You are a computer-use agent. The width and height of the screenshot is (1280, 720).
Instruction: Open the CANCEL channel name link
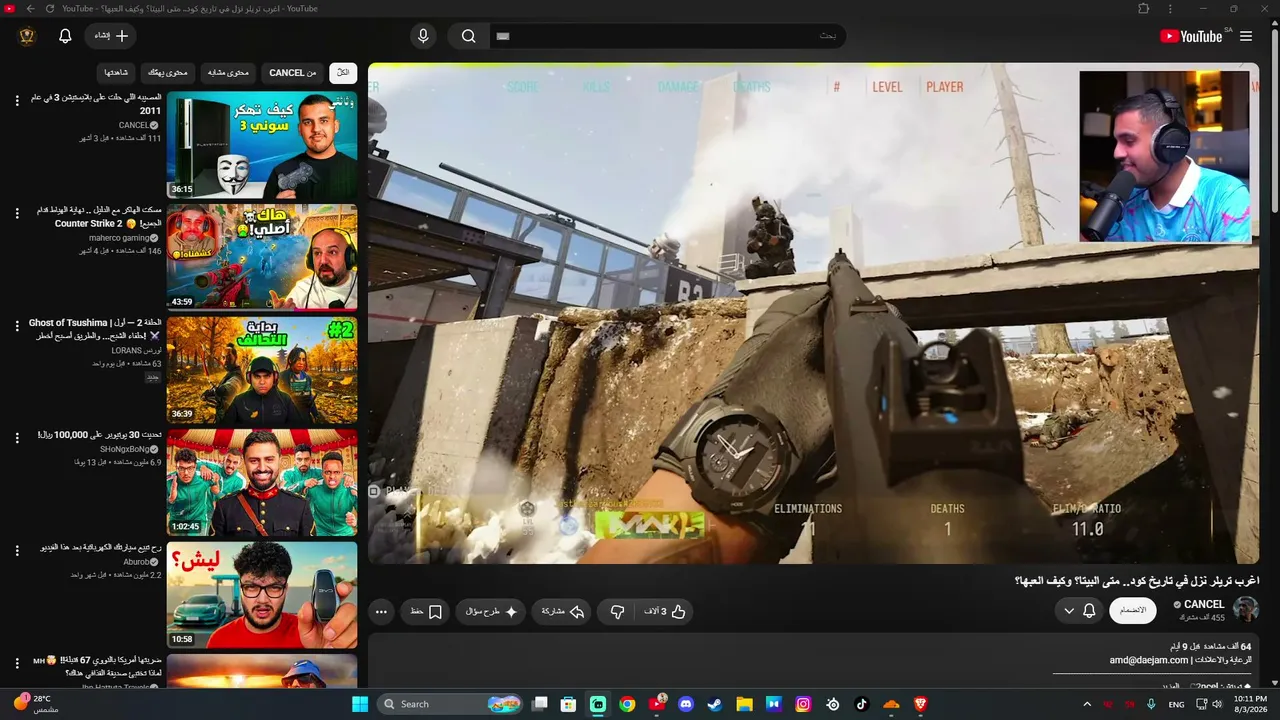(1204, 604)
